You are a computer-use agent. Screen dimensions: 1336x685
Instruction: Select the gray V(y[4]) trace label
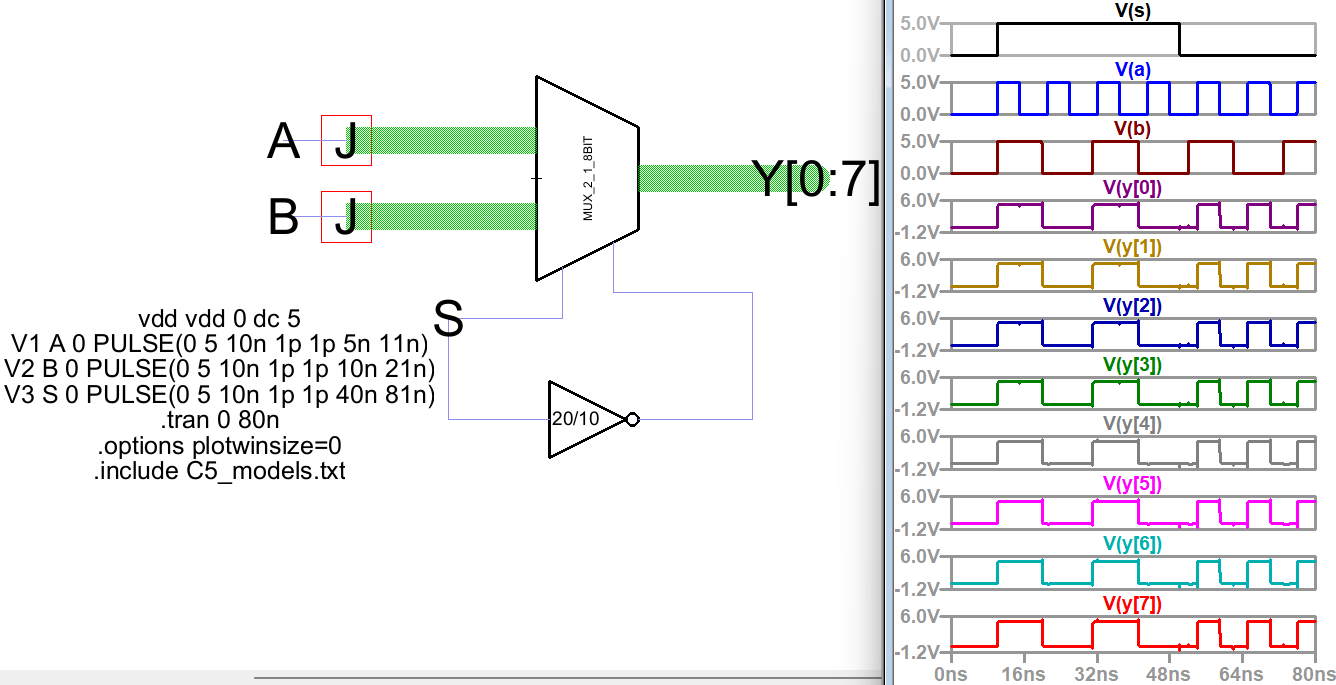click(1132, 423)
